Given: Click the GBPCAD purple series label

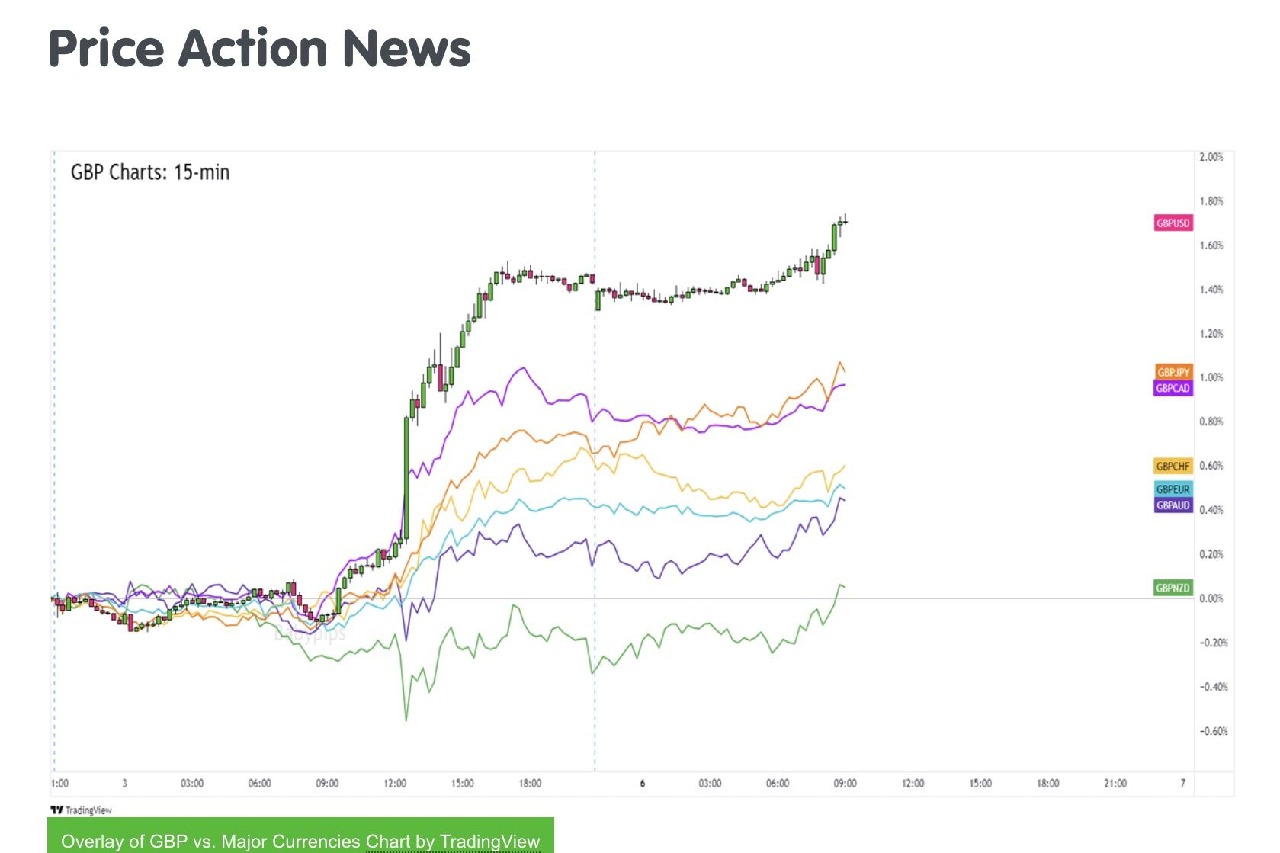Looking at the screenshot, I should 1173,388.
